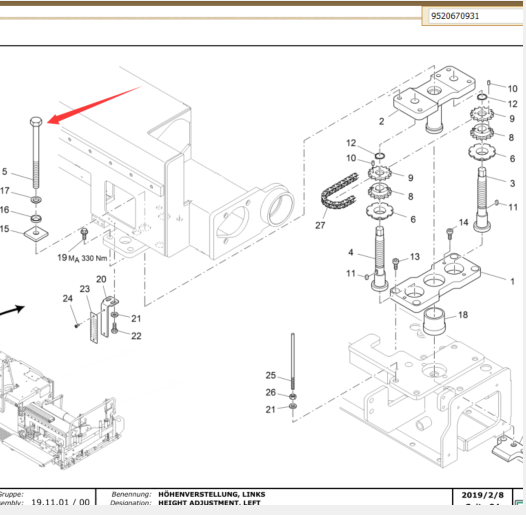Click the cylindrical bushing drawing for part 18
Screen dimensions: 526x515
pos(434,322)
